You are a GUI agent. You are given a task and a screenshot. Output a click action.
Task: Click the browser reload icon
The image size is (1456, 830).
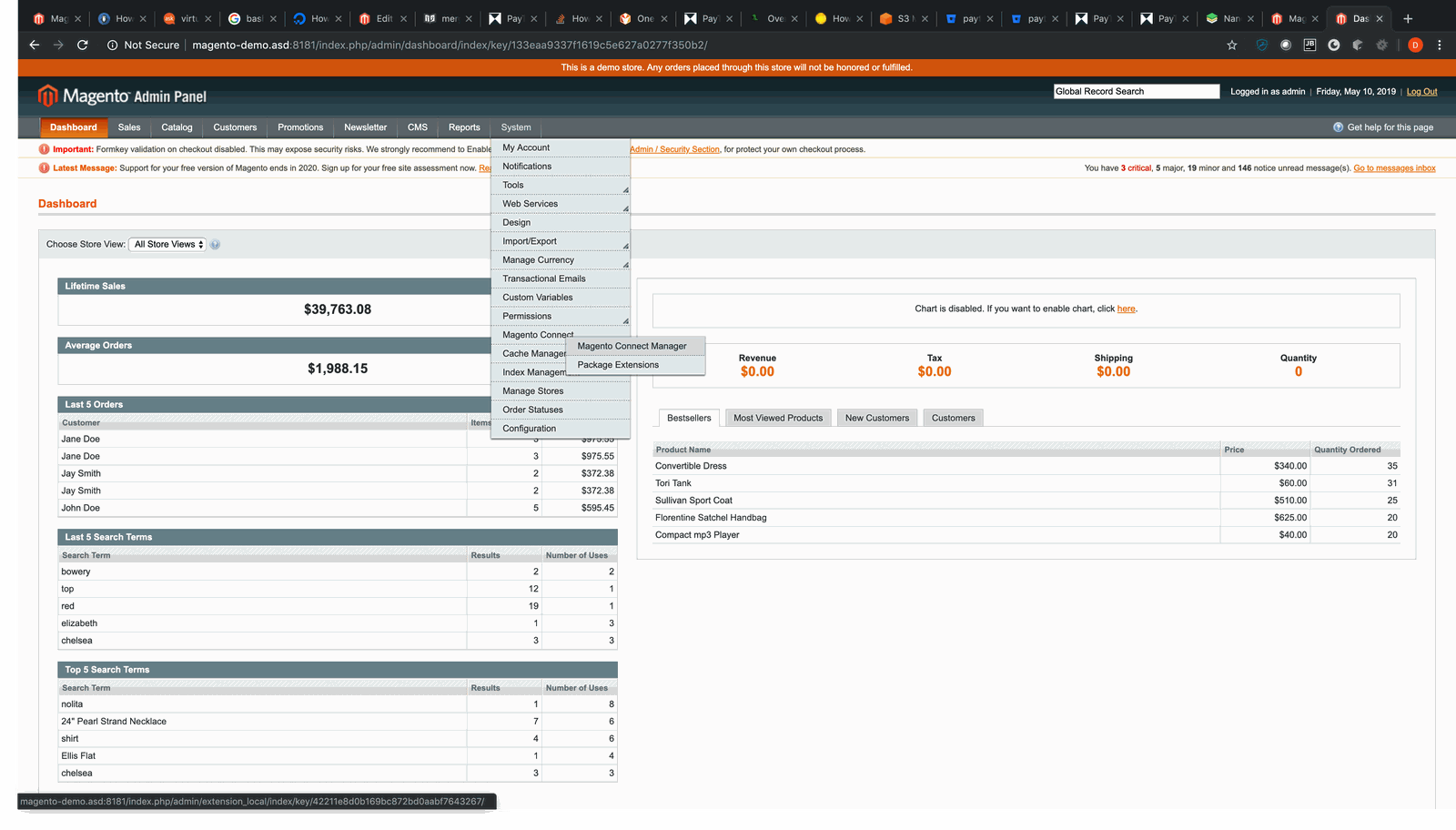(82, 45)
